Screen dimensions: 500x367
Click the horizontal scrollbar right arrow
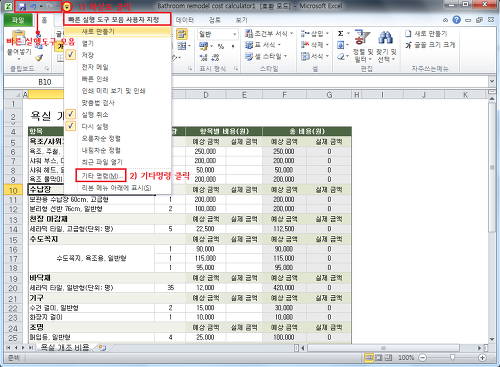point(479,348)
